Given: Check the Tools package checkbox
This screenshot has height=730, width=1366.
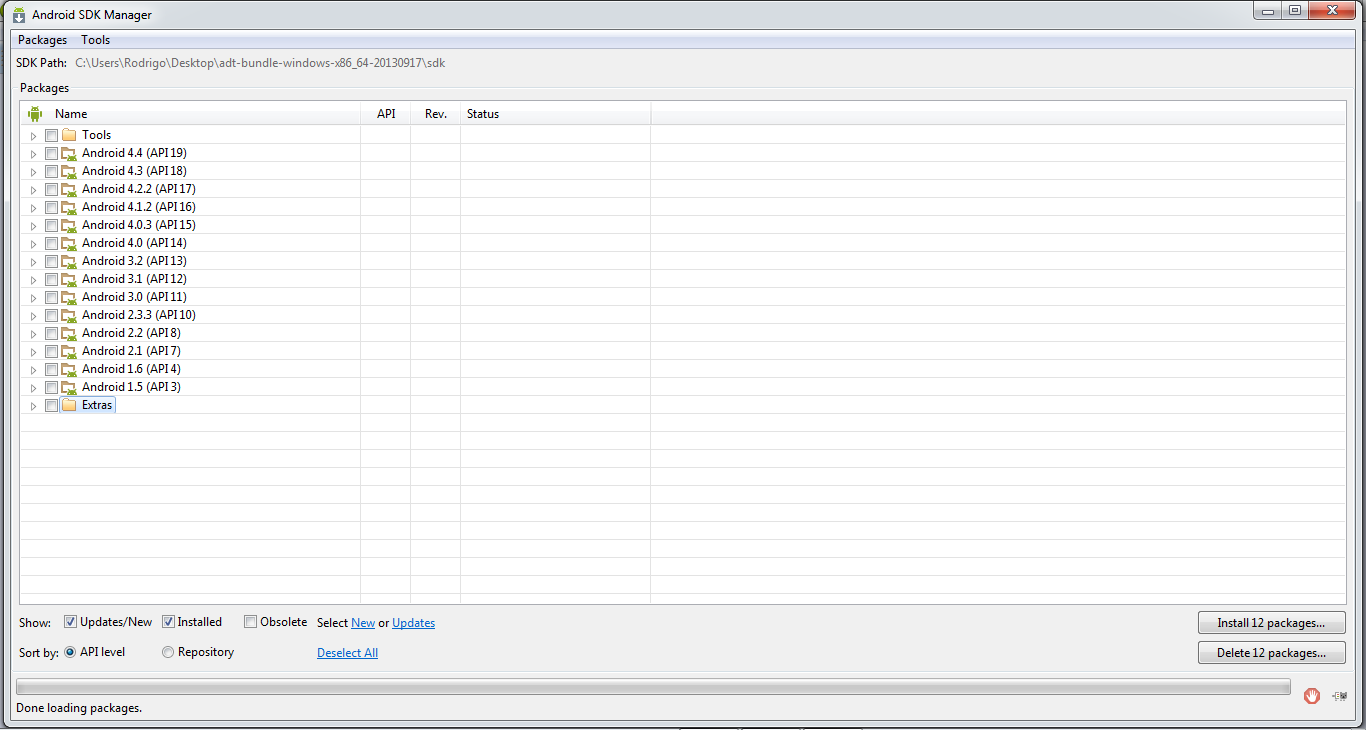Looking at the screenshot, I should tap(51, 135).
